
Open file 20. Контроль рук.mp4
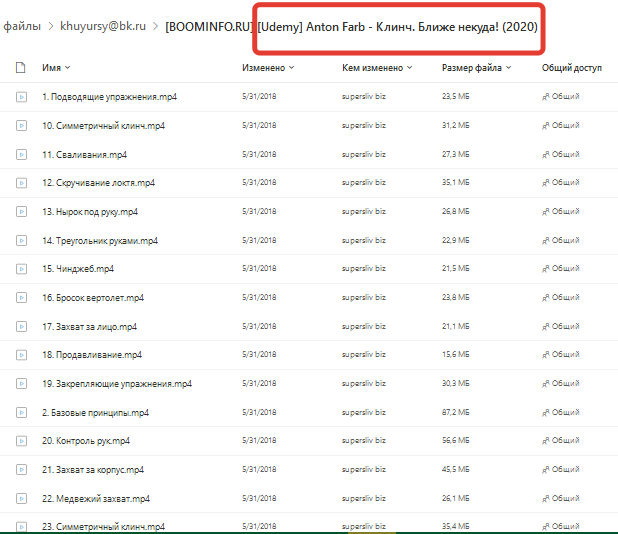click(x=86, y=441)
